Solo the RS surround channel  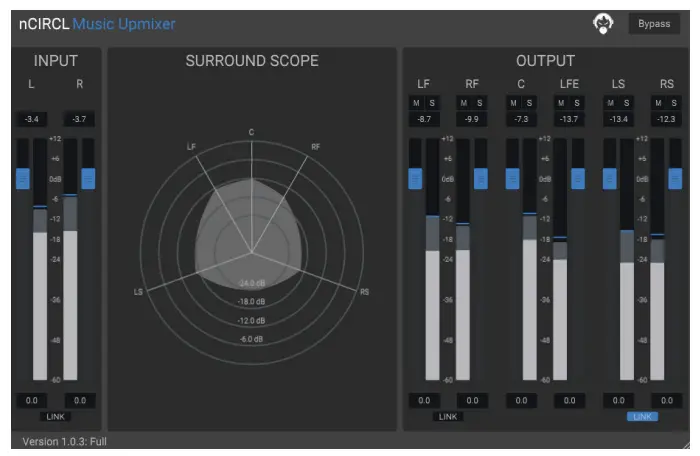675,103
